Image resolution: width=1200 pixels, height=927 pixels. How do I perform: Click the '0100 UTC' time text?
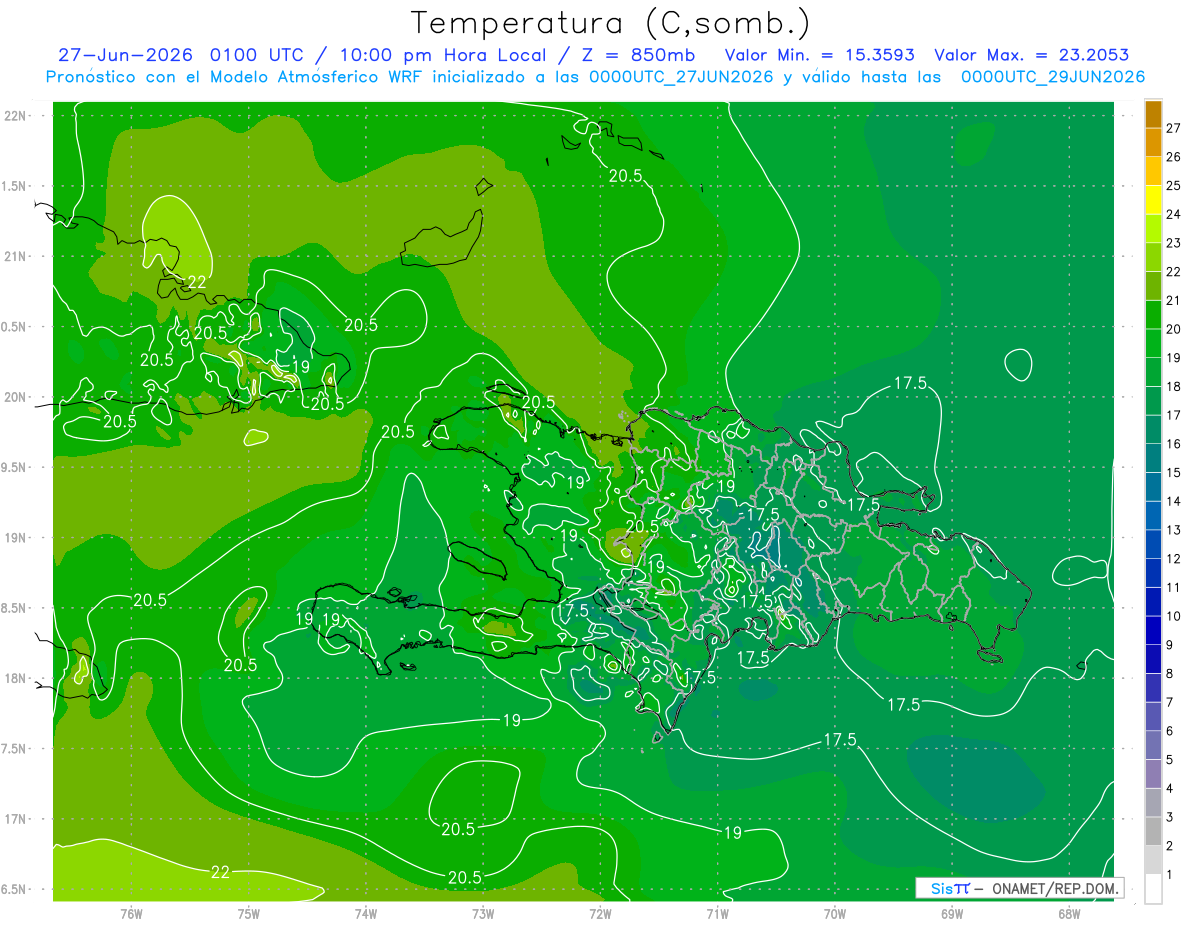pyautogui.click(x=258, y=55)
